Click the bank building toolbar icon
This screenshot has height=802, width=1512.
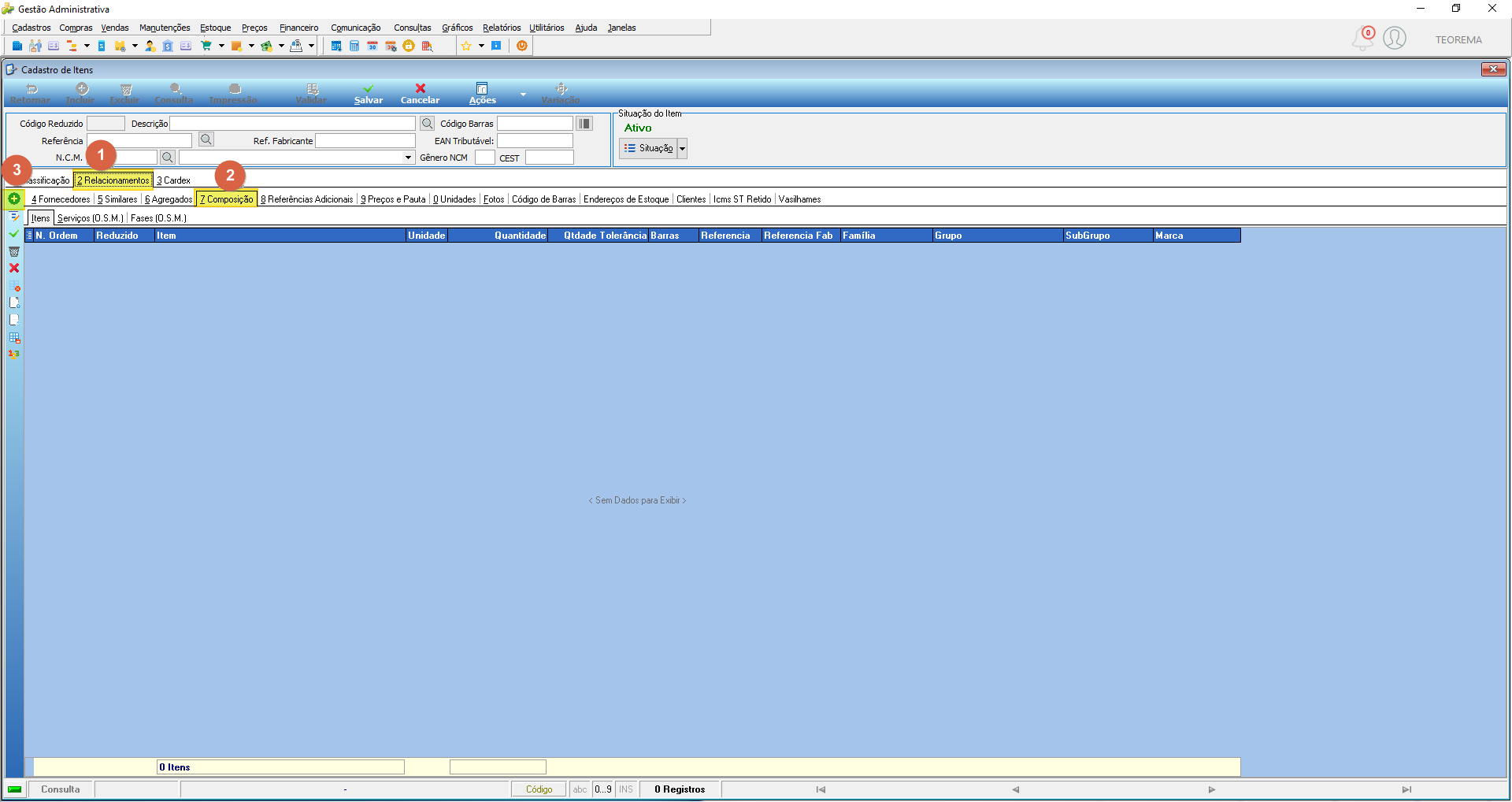(x=168, y=46)
